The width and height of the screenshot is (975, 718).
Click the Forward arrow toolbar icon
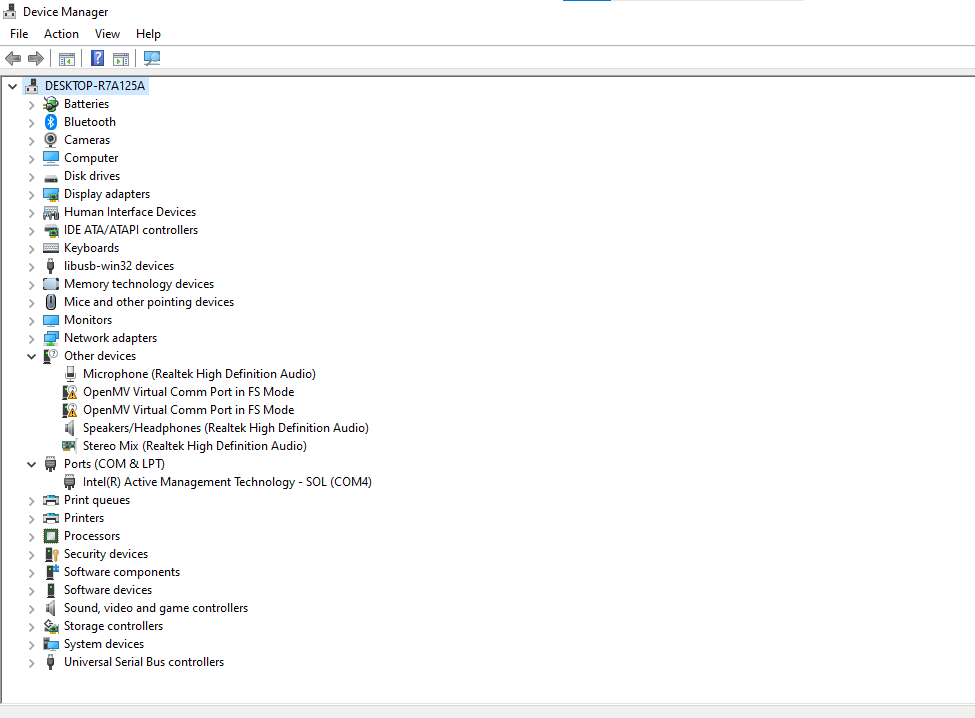pos(36,58)
